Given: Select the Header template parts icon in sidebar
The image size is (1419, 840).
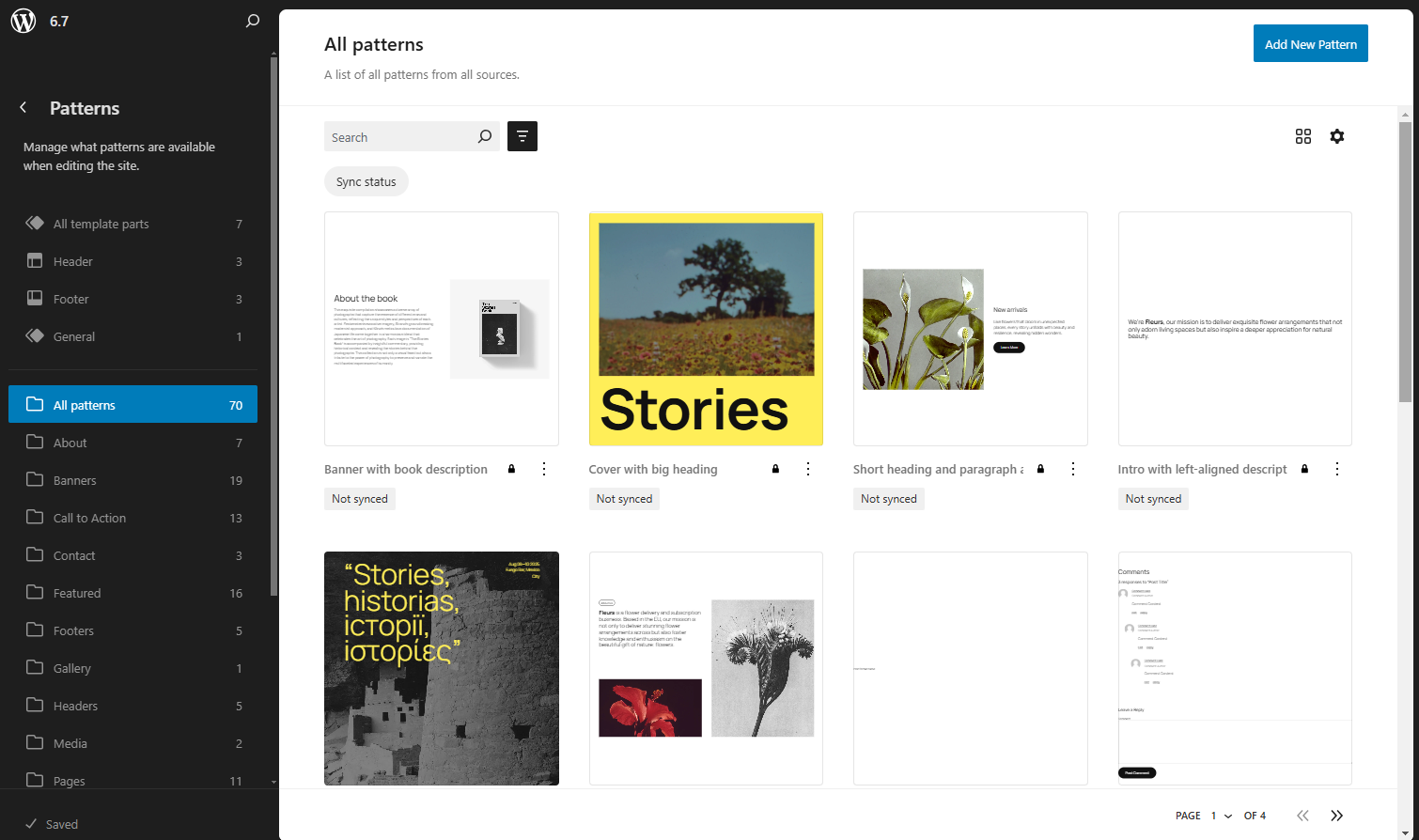Looking at the screenshot, I should (x=34, y=261).
